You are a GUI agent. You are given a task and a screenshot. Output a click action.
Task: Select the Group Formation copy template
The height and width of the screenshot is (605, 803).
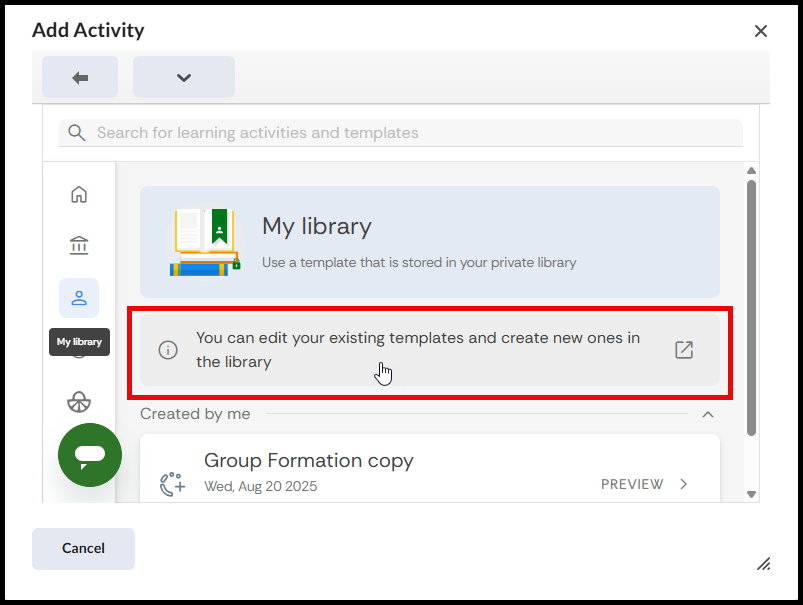309,461
